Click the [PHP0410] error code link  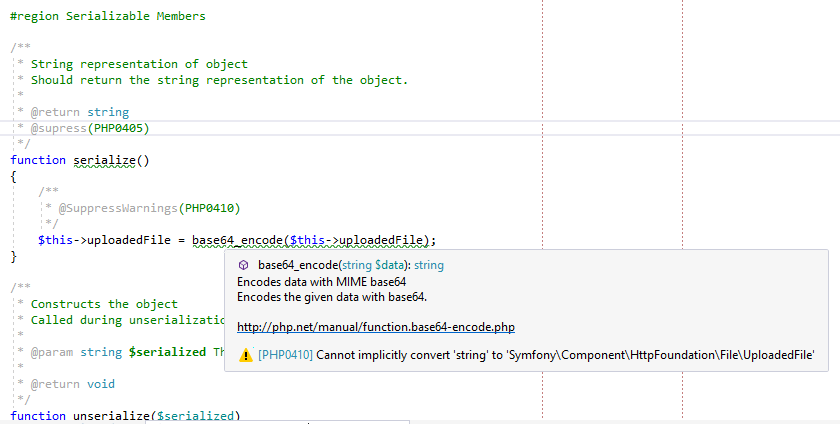point(285,355)
